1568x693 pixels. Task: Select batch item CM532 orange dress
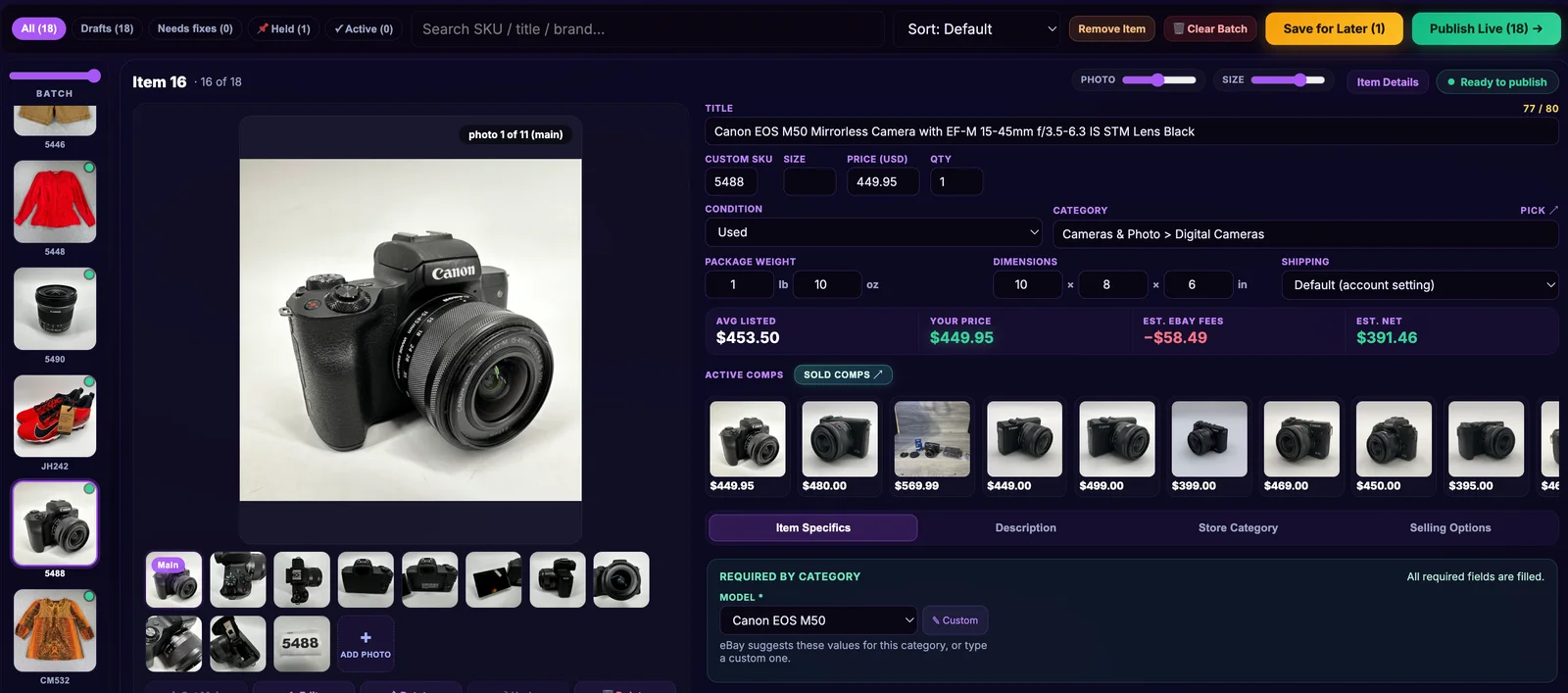pos(55,630)
